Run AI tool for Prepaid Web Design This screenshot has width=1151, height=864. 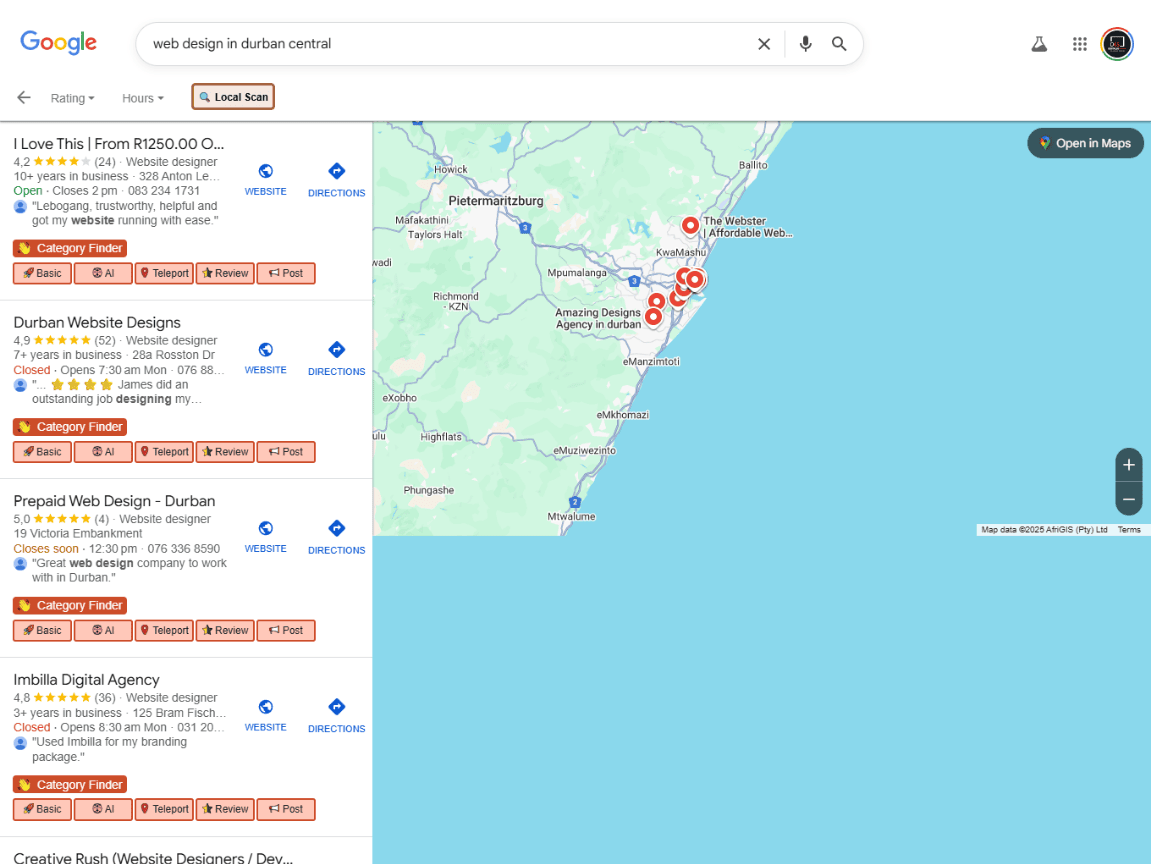pyautogui.click(x=103, y=631)
